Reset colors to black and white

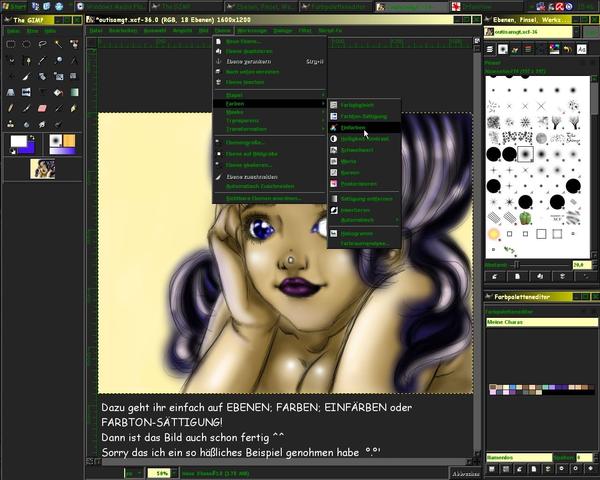point(13,152)
